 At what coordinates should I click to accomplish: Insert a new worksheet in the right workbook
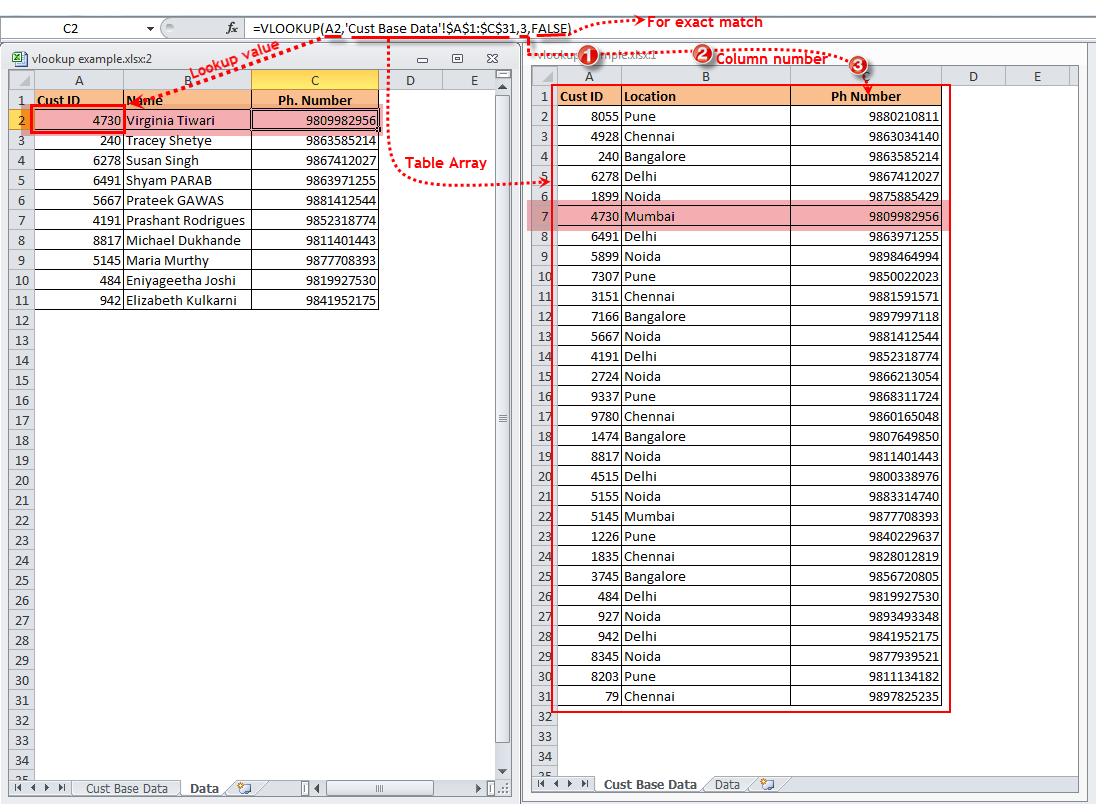tap(767, 784)
